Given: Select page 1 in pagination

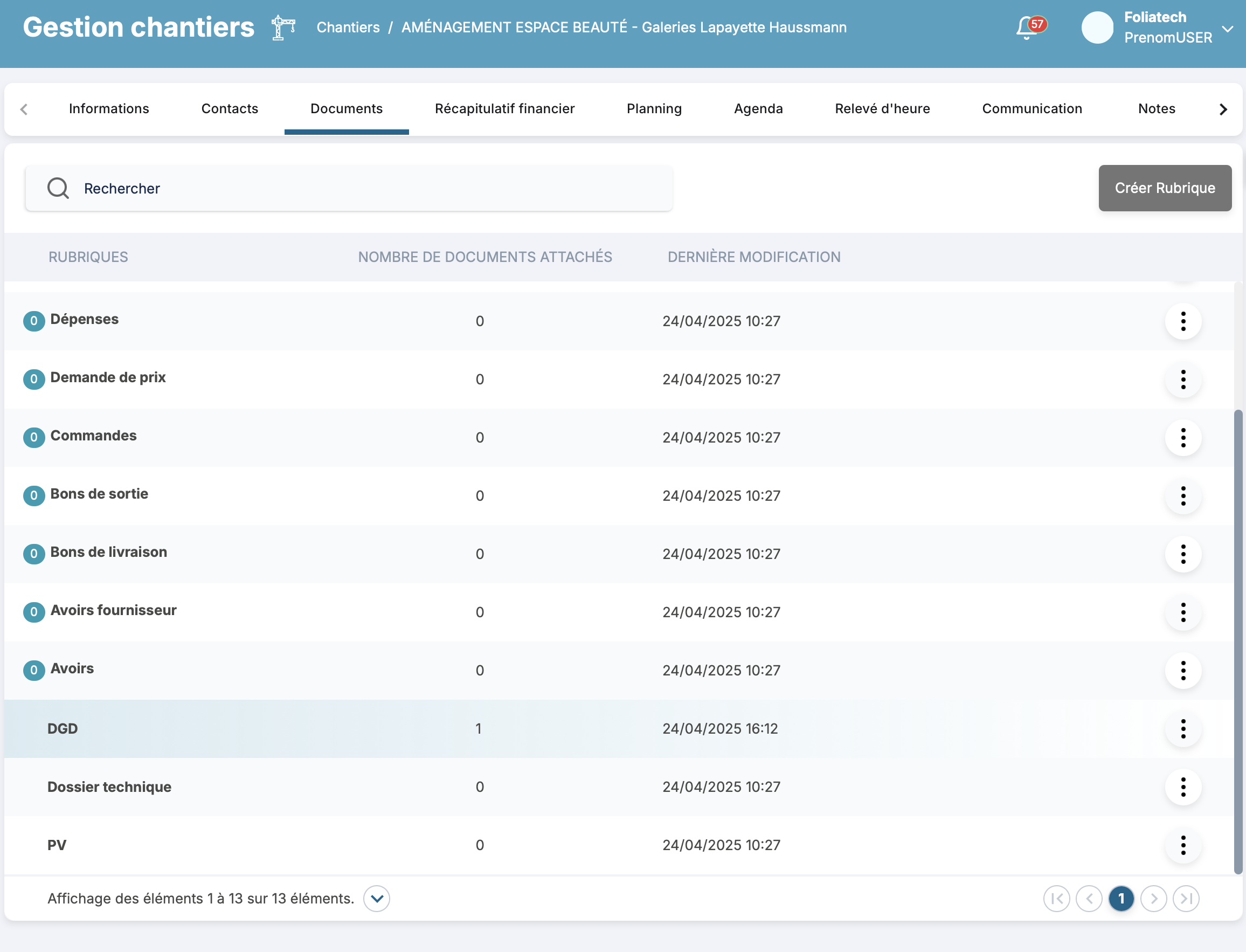Looking at the screenshot, I should pyautogui.click(x=1121, y=899).
